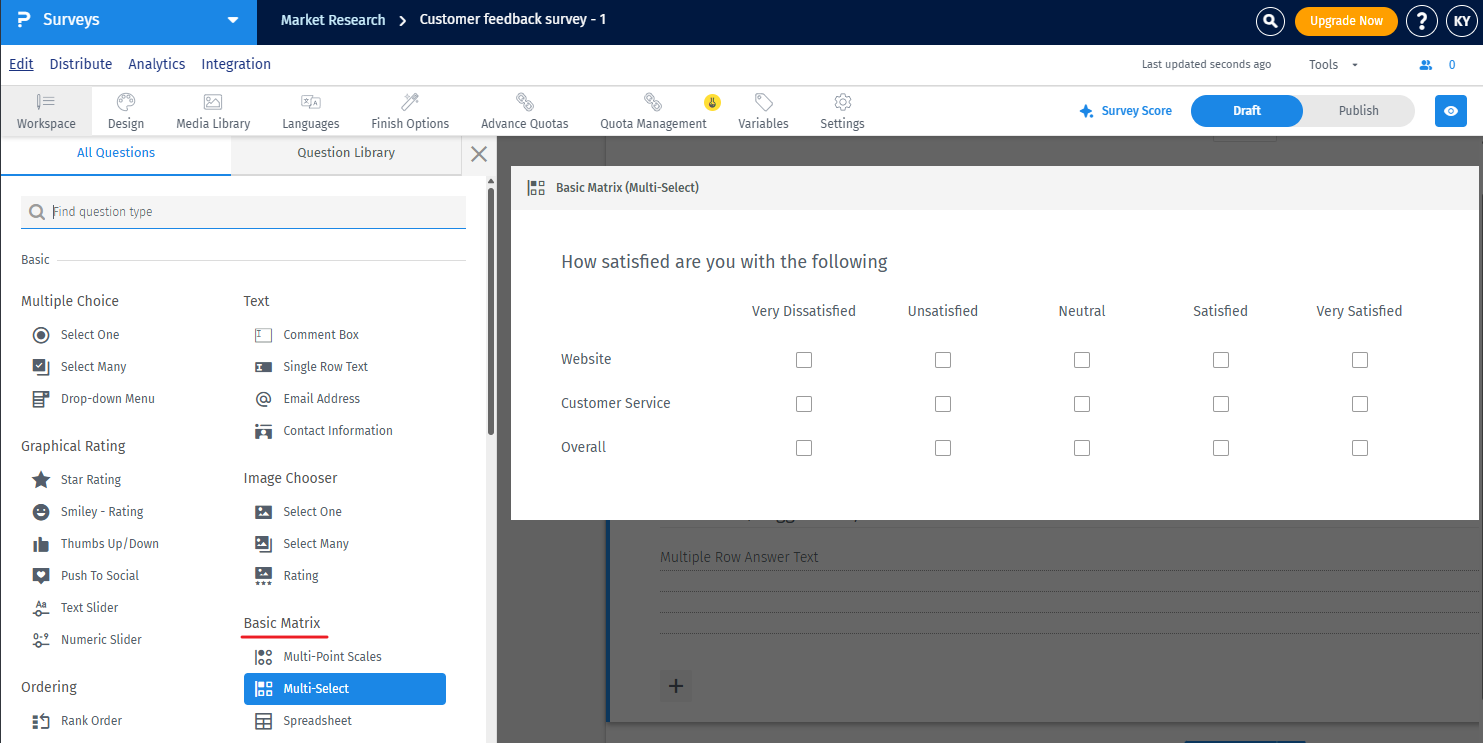Viewport: 1483px width, 743px height.
Task: Open the Surveys product dropdown arrow
Action: pyautogui.click(x=233, y=20)
